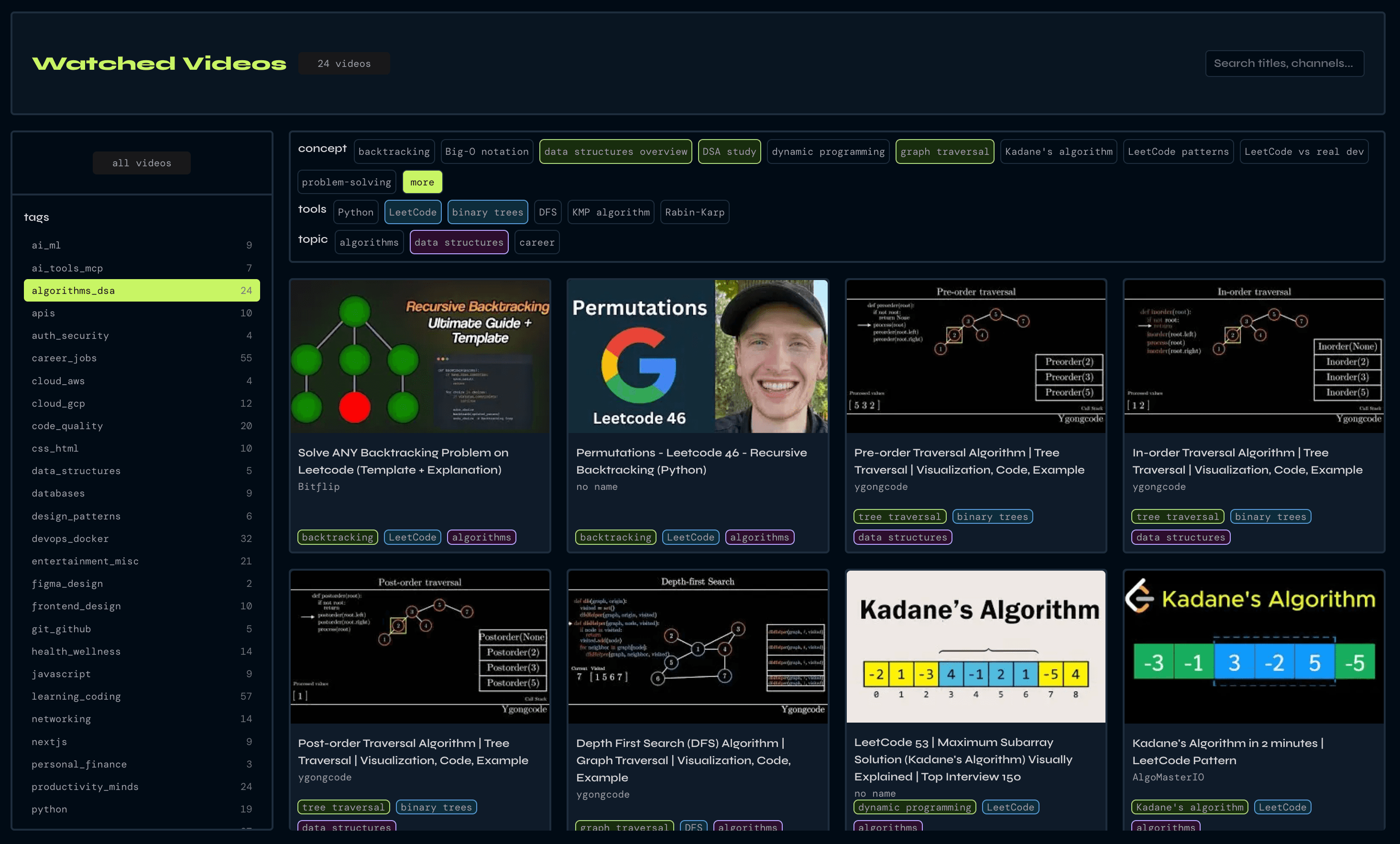1400x844 pixels.
Task: Open the In-order traversal video thumbnail
Action: pyautogui.click(x=1254, y=356)
